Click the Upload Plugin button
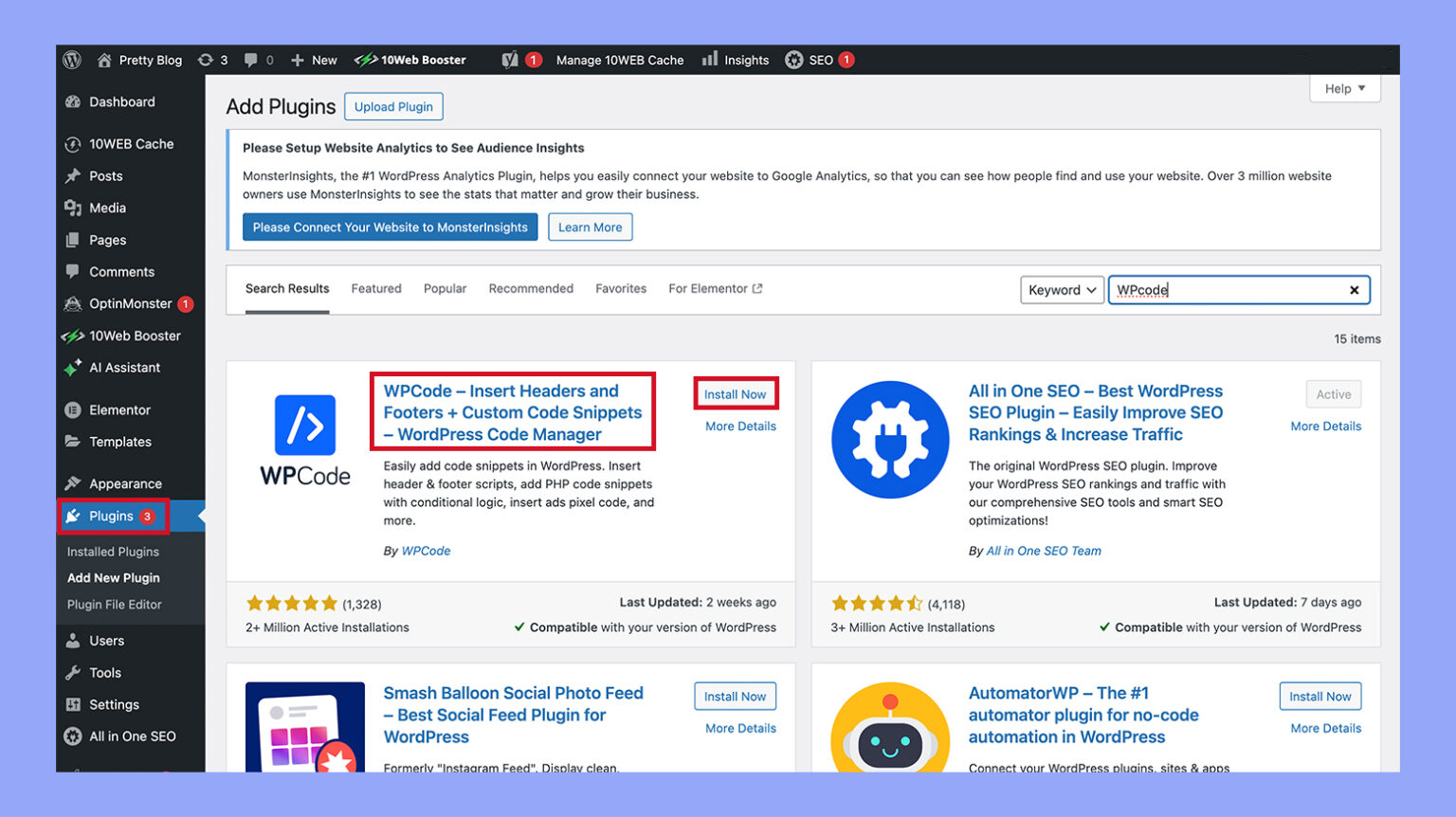The height and width of the screenshot is (817, 1456). pyautogui.click(x=393, y=107)
